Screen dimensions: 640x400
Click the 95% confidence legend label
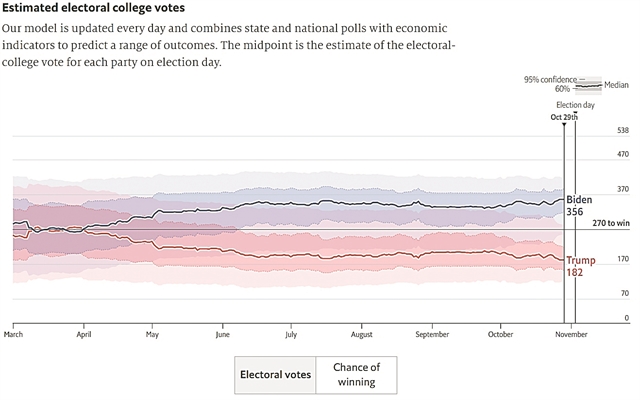pyautogui.click(x=548, y=79)
